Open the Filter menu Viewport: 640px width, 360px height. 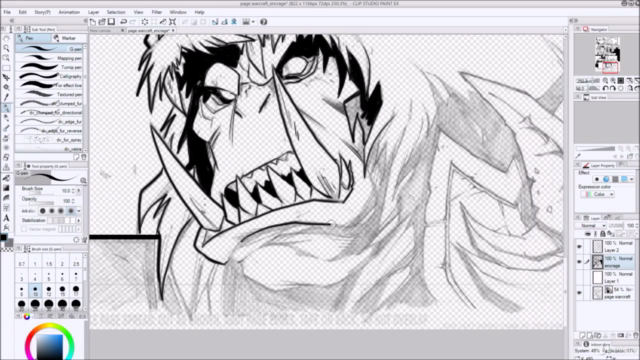[x=157, y=12]
